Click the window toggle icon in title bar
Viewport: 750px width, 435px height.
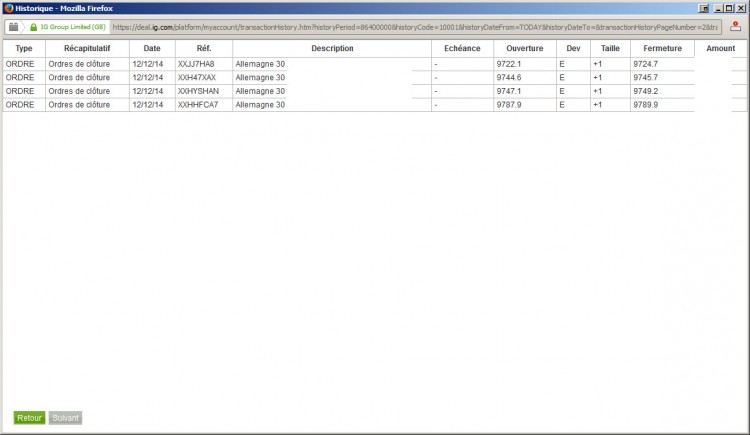704,8
